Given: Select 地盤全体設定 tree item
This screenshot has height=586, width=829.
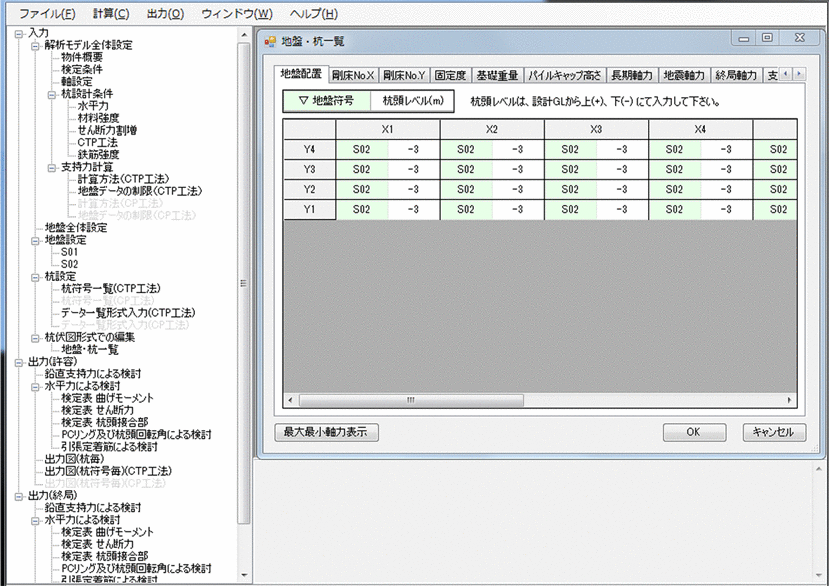Looking at the screenshot, I should pos(76,227).
